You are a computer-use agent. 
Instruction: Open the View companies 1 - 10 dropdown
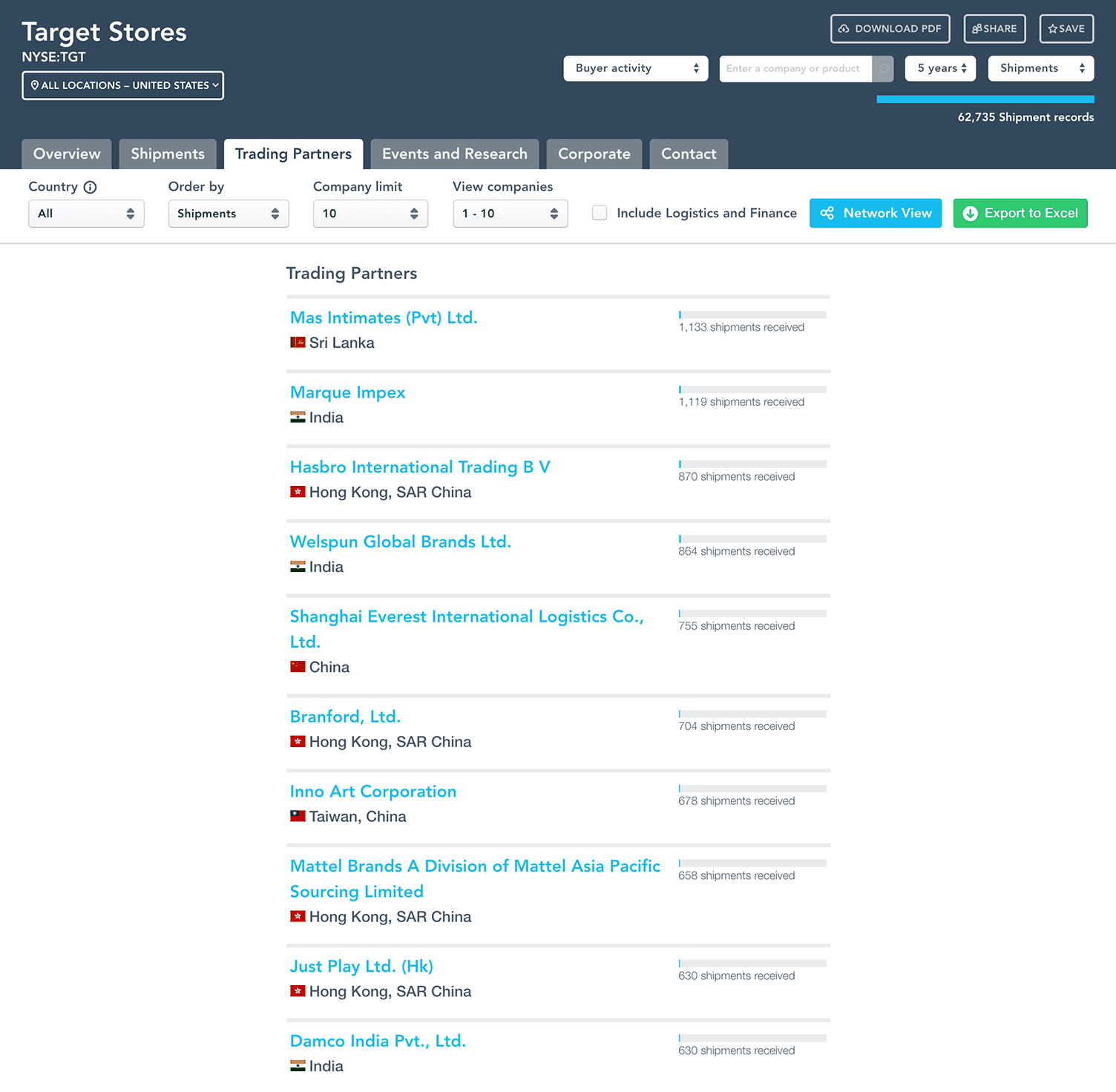click(x=511, y=214)
